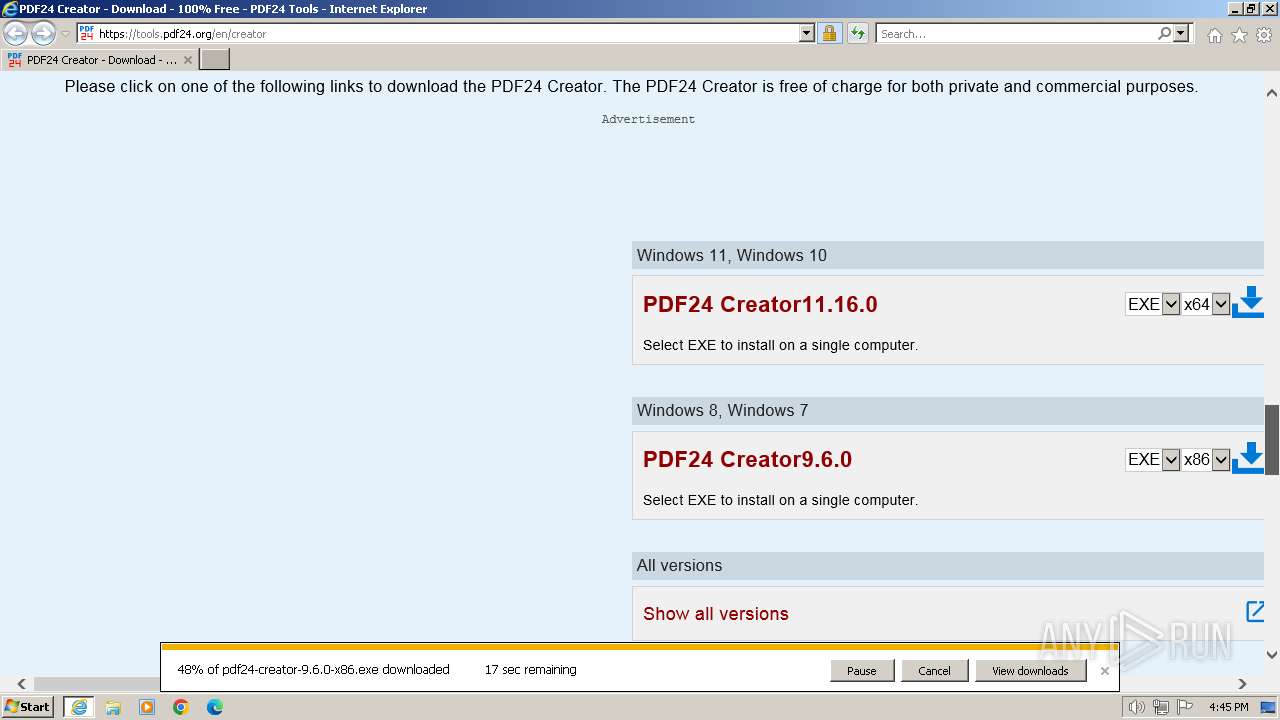The height and width of the screenshot is (720, 1280).
Task: Close the download notification bar
Action: point(1104,671)
